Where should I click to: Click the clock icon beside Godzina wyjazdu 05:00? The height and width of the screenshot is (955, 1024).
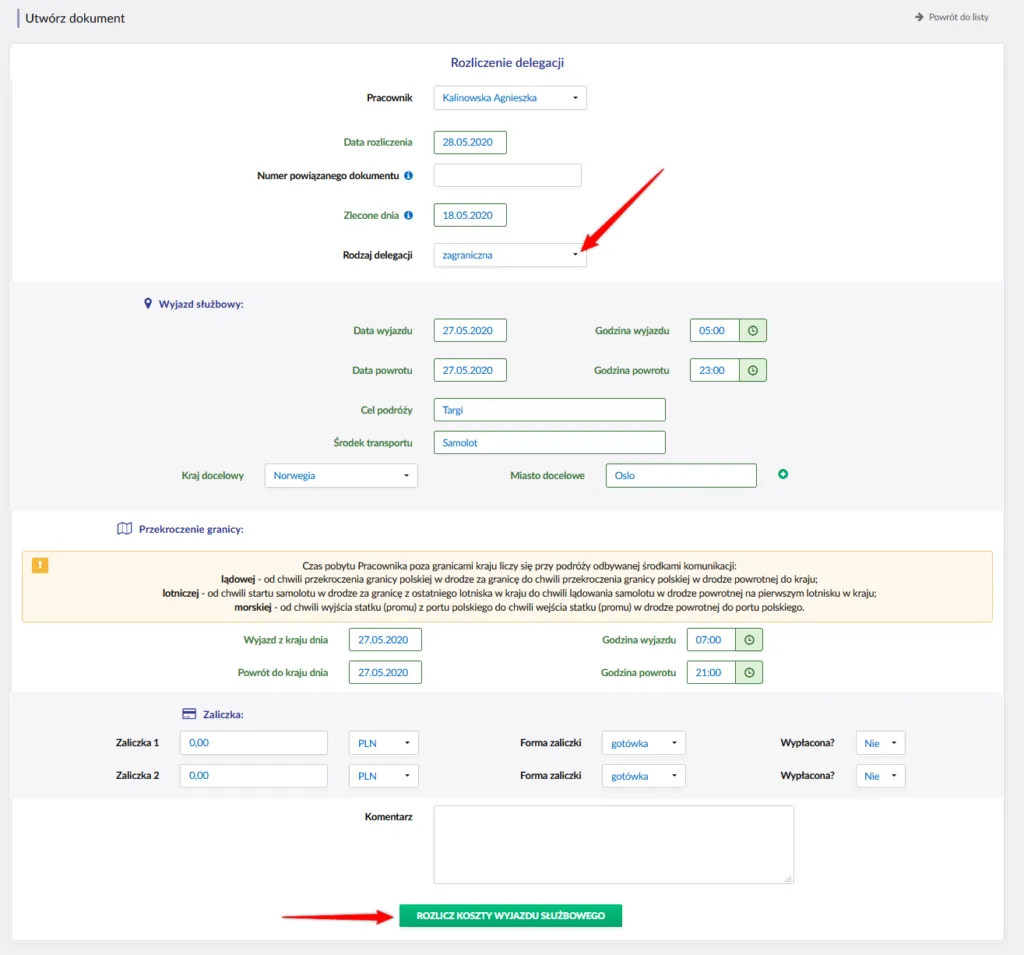(x=753, y=331)
